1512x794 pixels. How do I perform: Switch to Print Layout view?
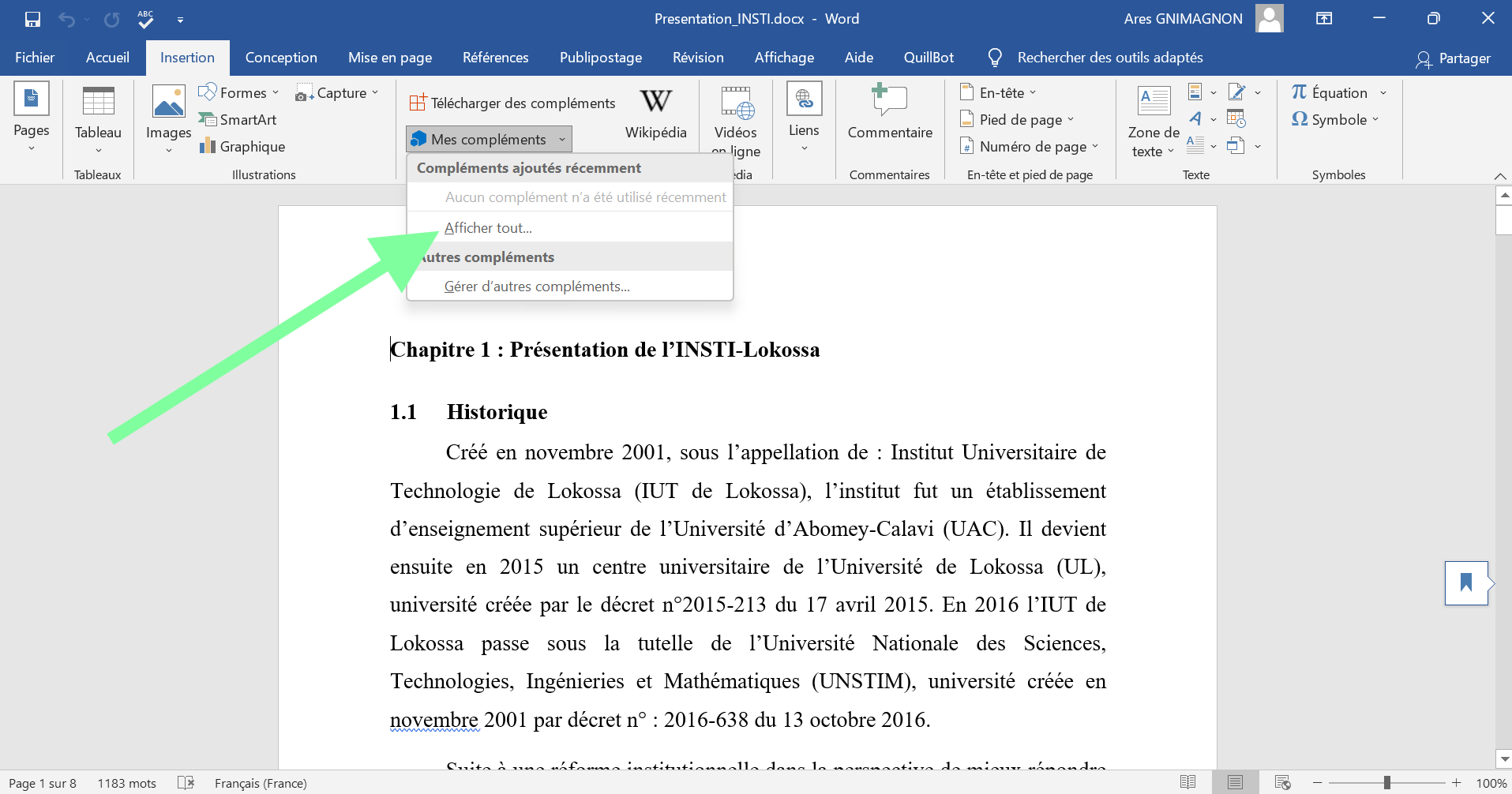pyautogui.click(x=1236, y=782)
